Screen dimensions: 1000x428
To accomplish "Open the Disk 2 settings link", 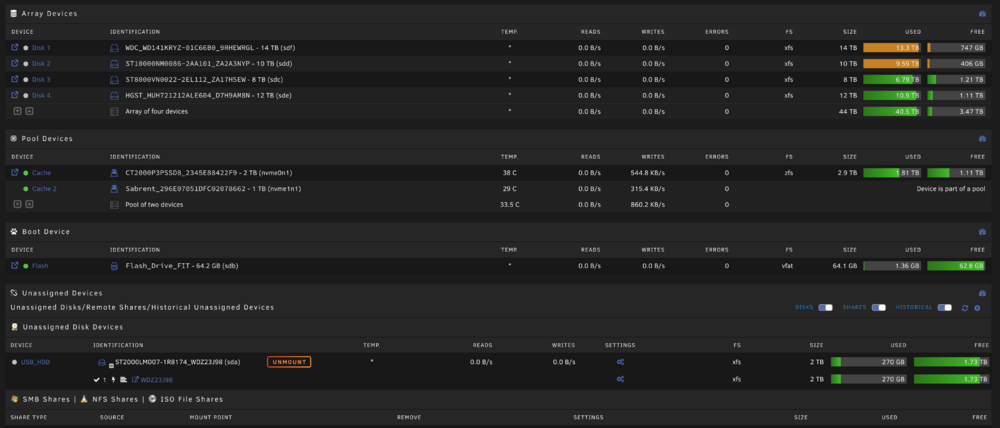I will tap(41, 64).
